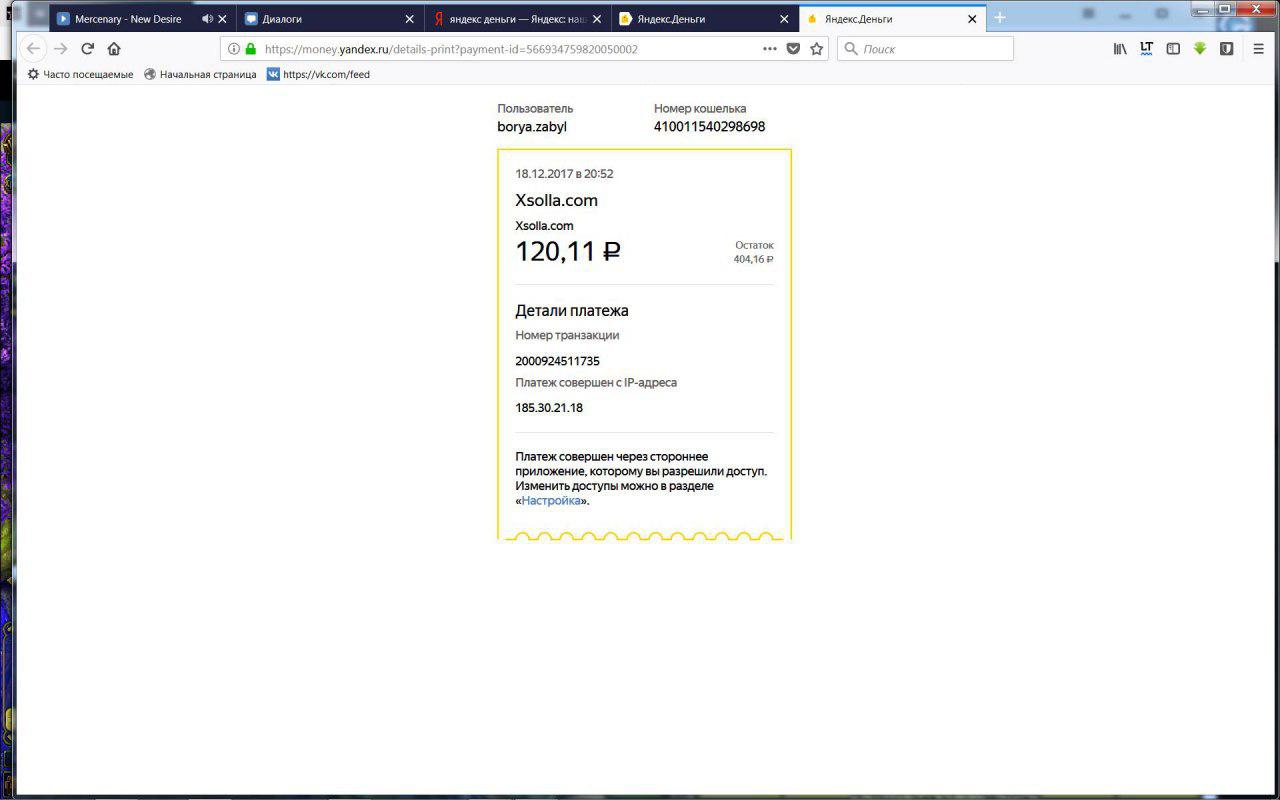
Task: Click the large Xsolla.com heading
Action: click(556, 200)
